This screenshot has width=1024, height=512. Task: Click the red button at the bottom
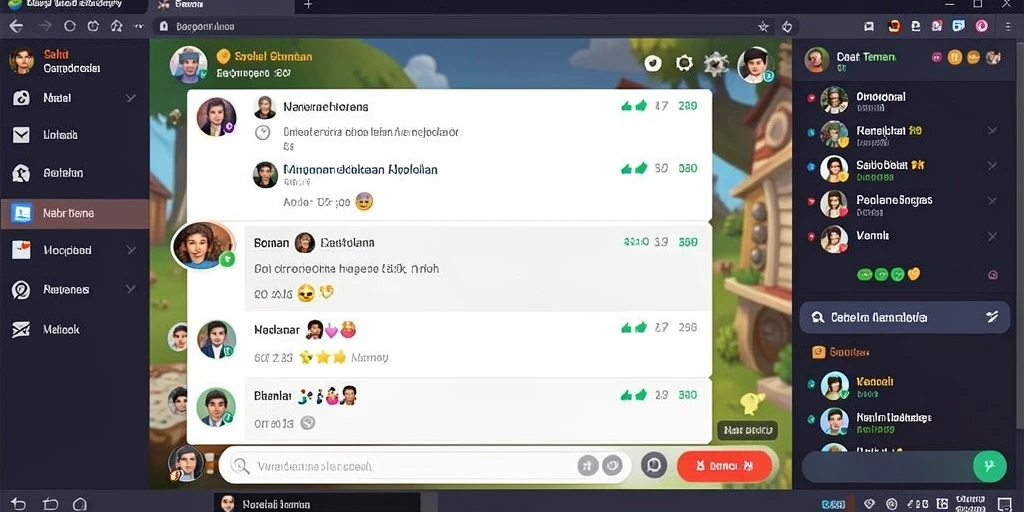pos(724,466)
